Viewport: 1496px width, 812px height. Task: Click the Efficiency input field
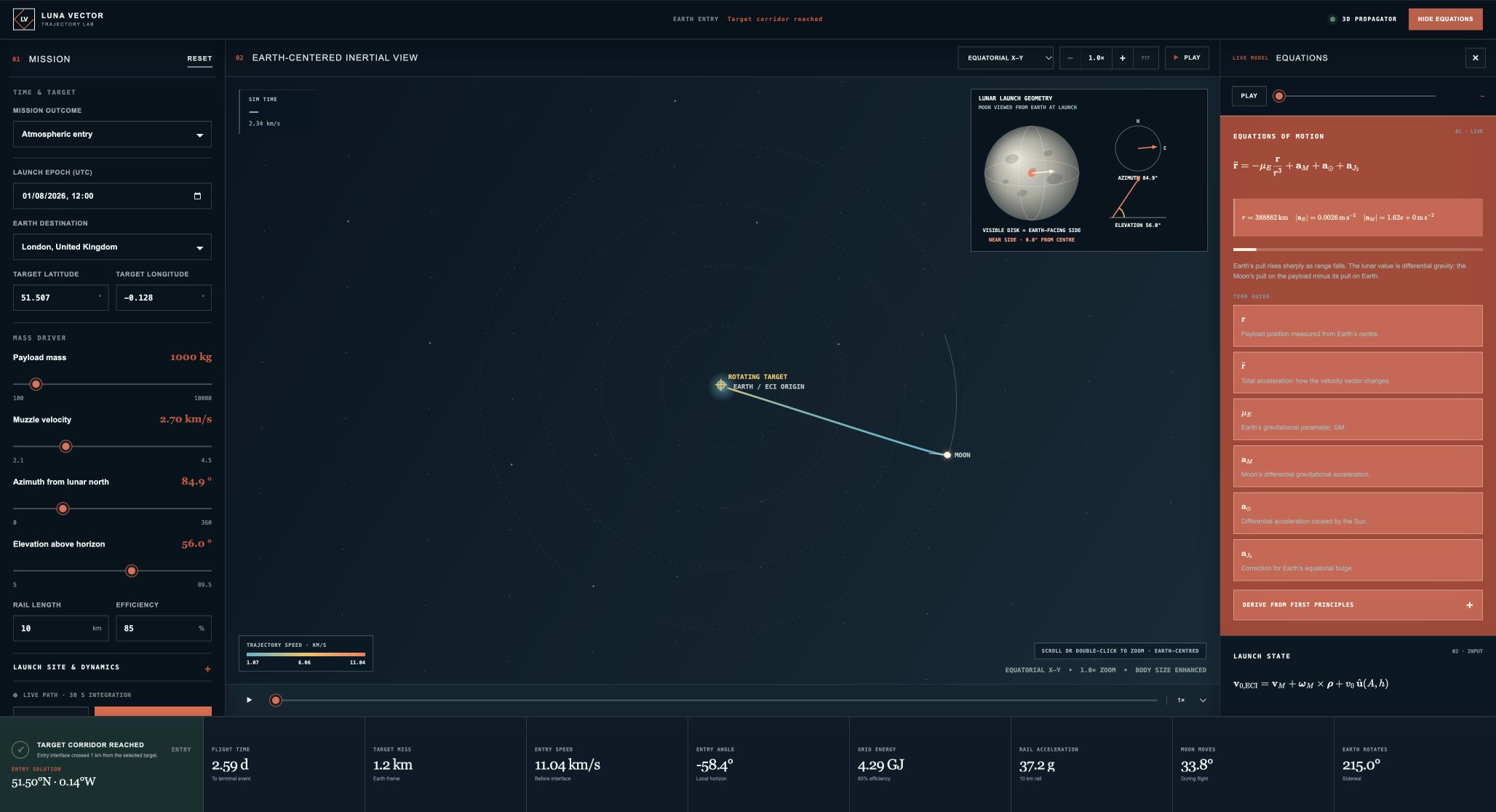(x=164, y=629)
